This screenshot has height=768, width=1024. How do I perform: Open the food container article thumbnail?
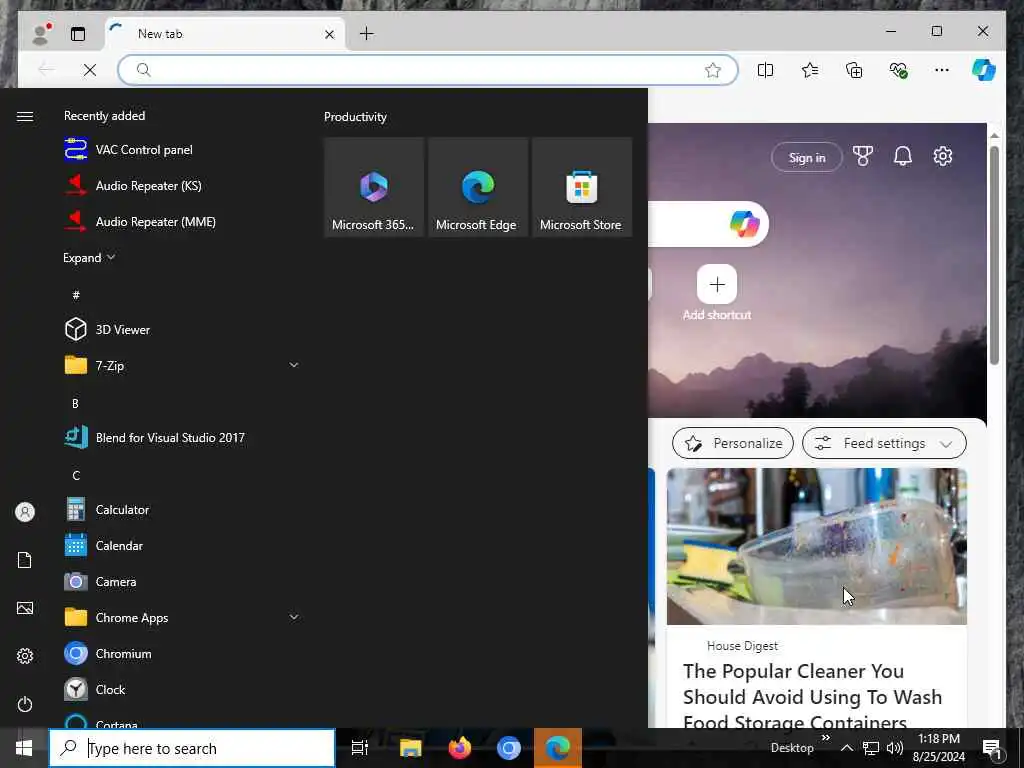pos(816,546)
